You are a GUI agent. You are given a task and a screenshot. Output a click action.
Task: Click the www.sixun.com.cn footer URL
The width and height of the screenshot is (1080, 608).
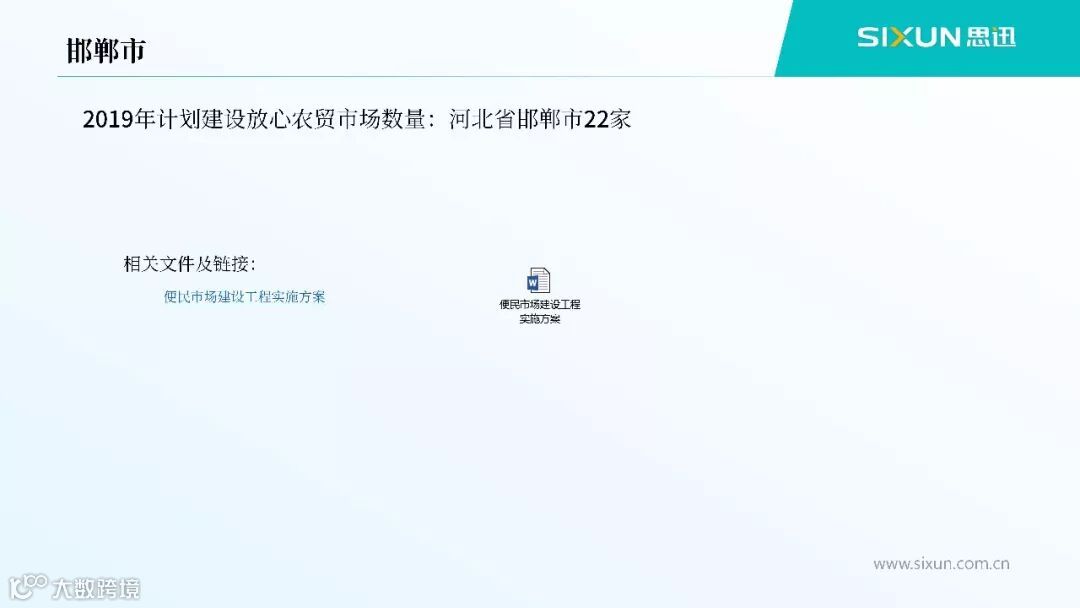click(941, 564)
